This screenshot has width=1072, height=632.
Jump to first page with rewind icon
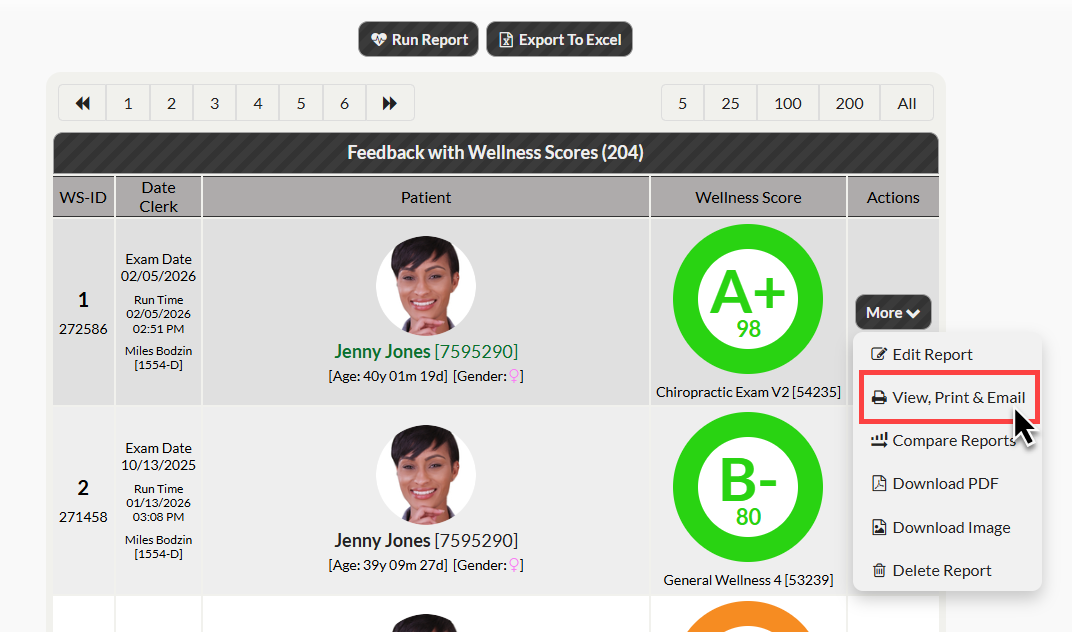click(x=83, y=103)
